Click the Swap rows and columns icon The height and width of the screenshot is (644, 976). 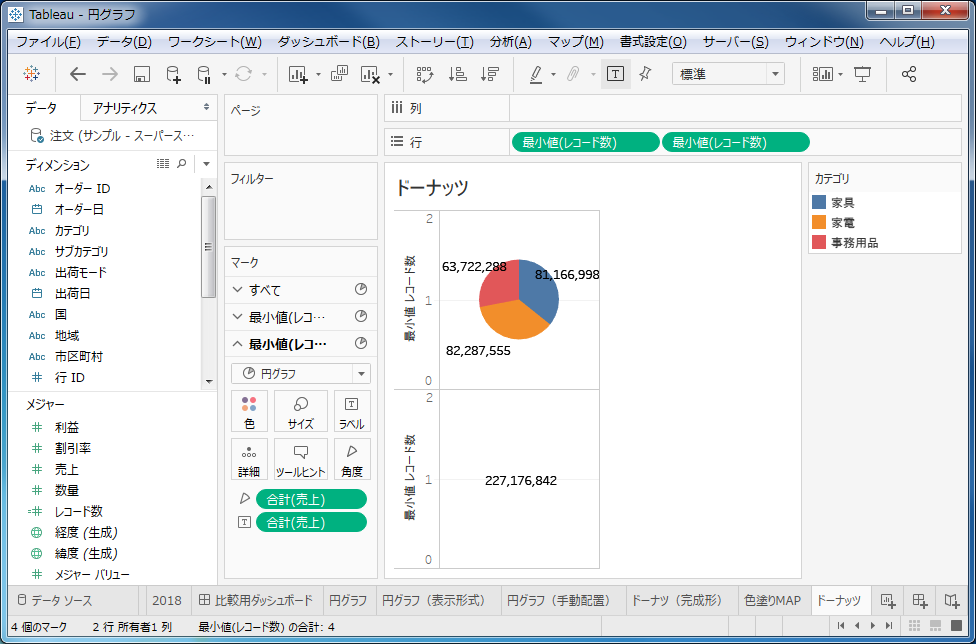[424, 74]
